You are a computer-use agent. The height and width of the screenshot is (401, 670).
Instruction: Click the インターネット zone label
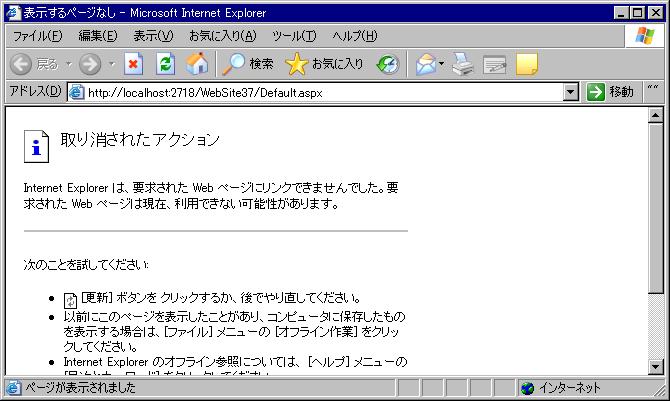tap(570, 388)
